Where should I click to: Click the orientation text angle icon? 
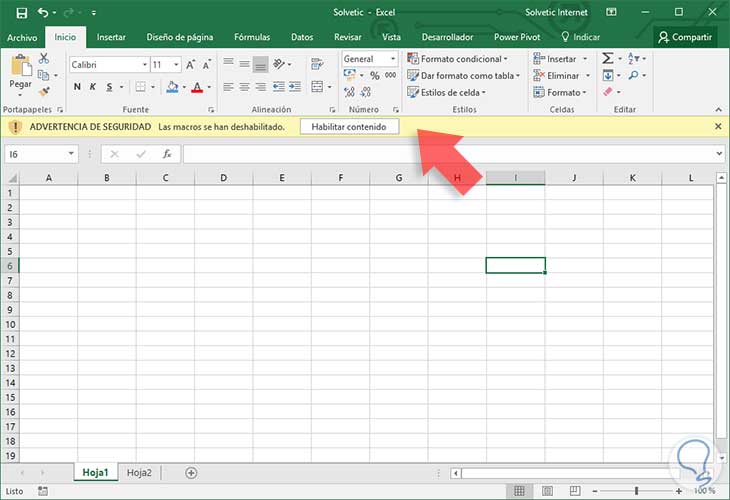point(278,64)
